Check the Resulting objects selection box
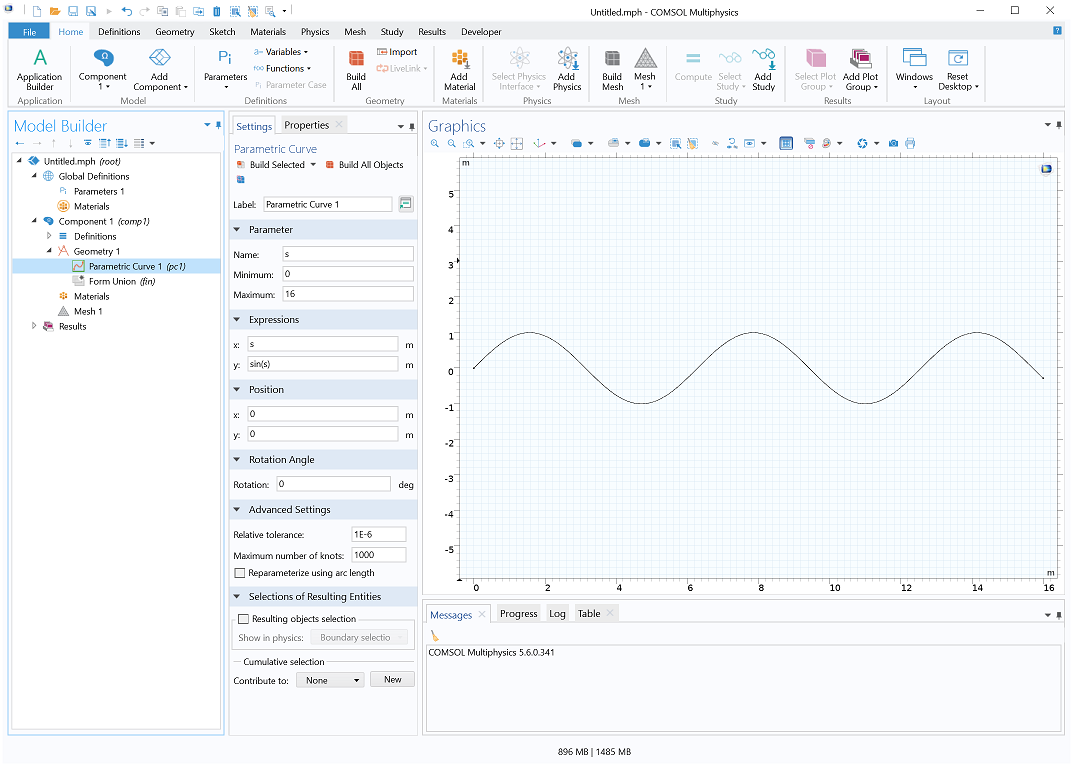The height and width of the screenshot is (764, 1073). coord(243,619)
